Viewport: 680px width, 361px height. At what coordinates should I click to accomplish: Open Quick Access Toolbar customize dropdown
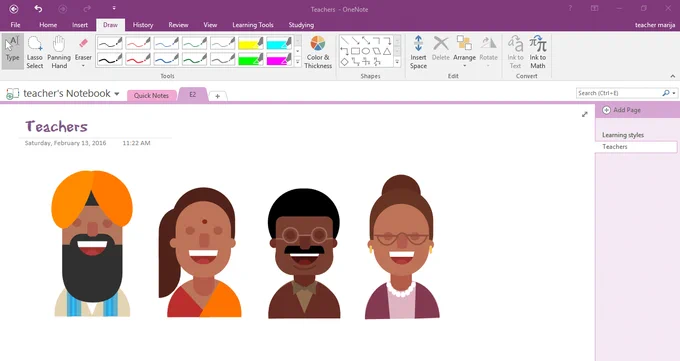point(114,8)
